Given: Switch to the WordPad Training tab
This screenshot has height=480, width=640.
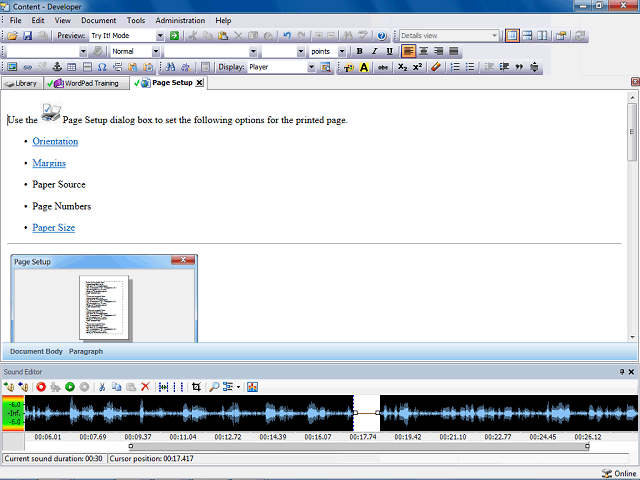Looking at the screenshot, I should (x=86, y=83).
